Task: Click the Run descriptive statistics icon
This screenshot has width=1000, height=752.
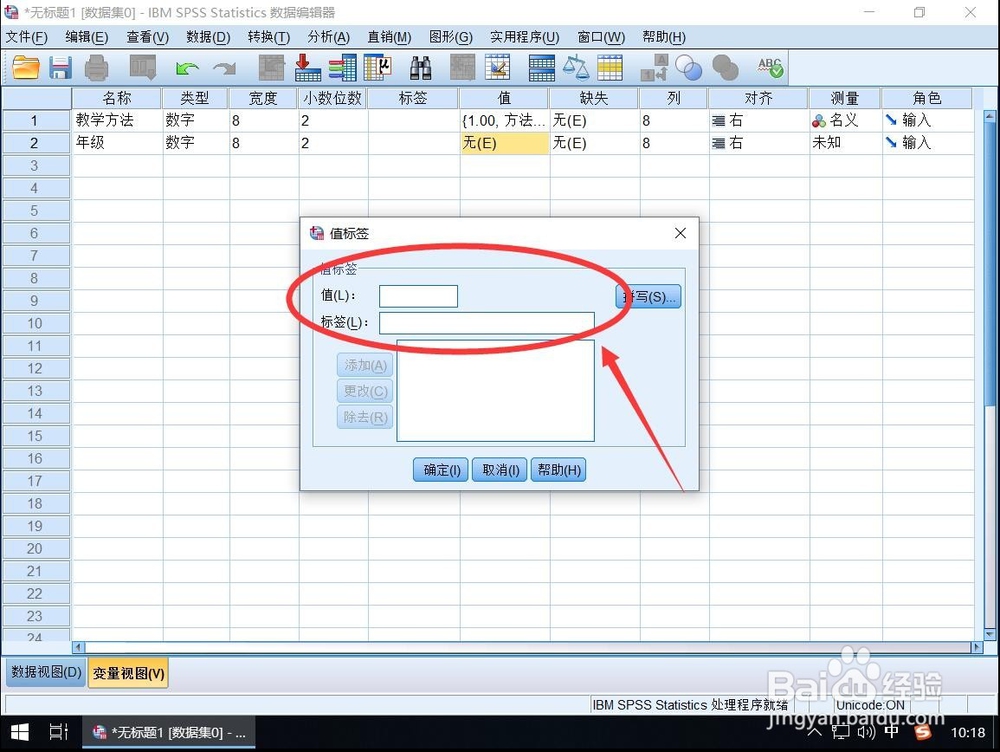Action: click(378, 68)
